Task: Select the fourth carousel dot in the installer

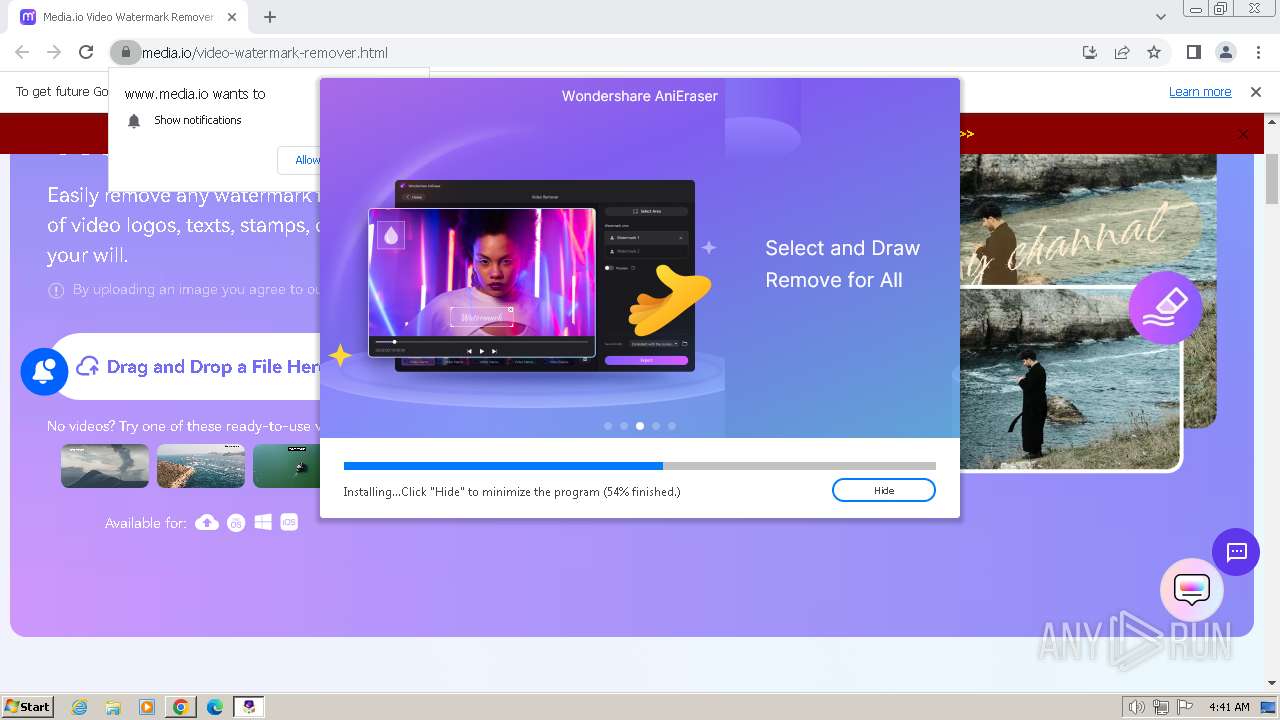Action: coord(656,426)
